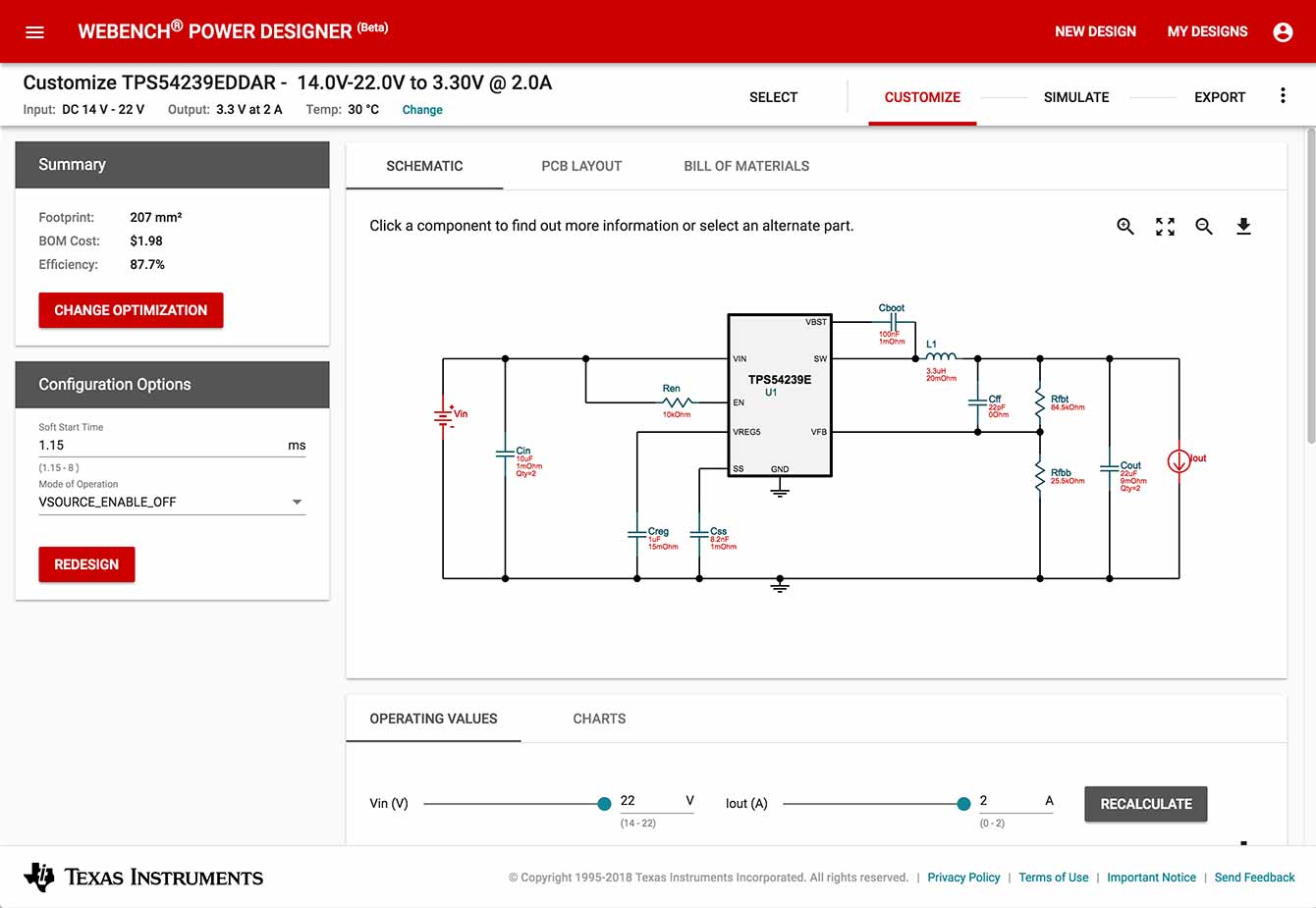Open the Bill of Materials tab

point(746,166)
